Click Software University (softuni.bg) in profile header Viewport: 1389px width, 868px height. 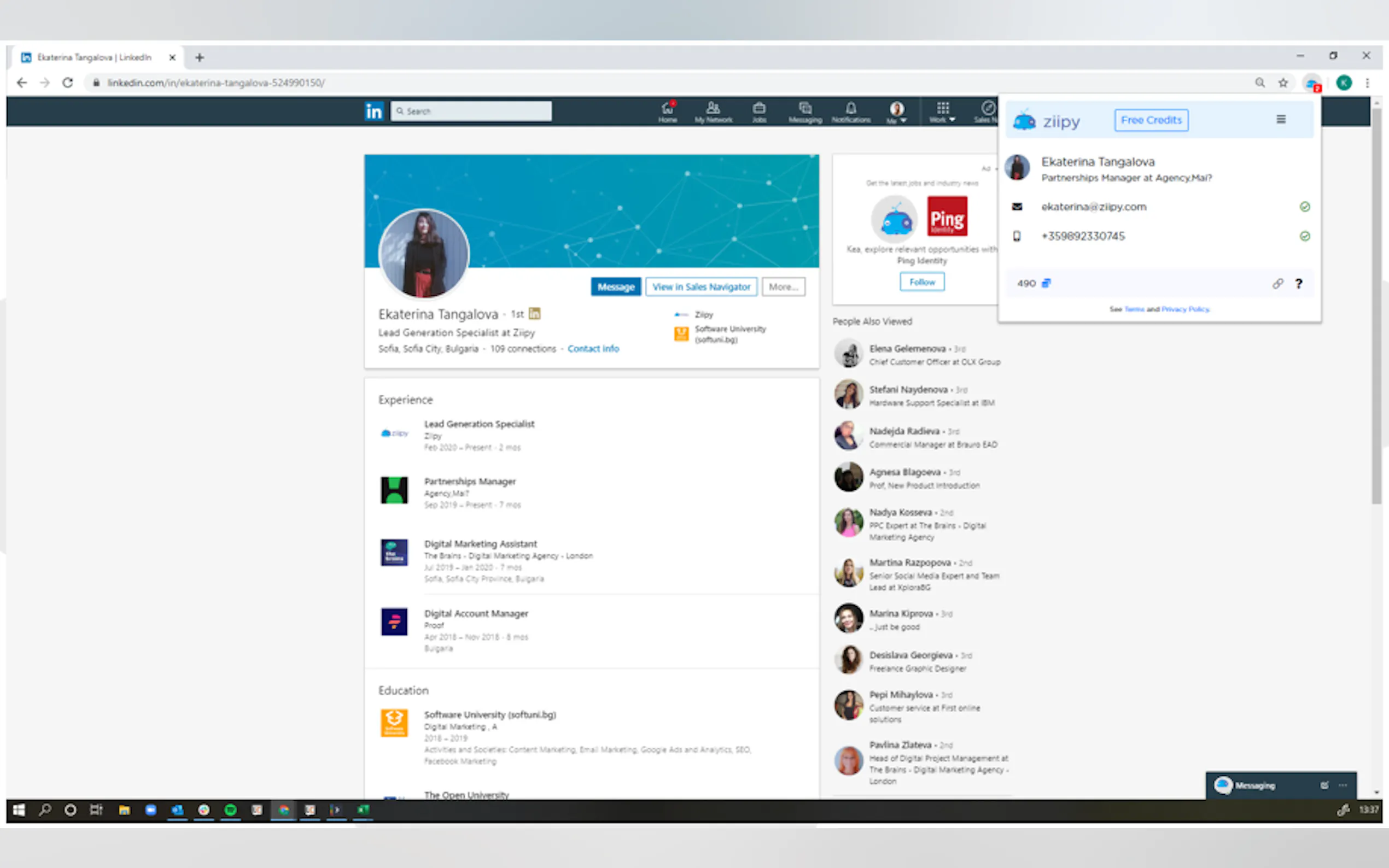coord(721,334)
